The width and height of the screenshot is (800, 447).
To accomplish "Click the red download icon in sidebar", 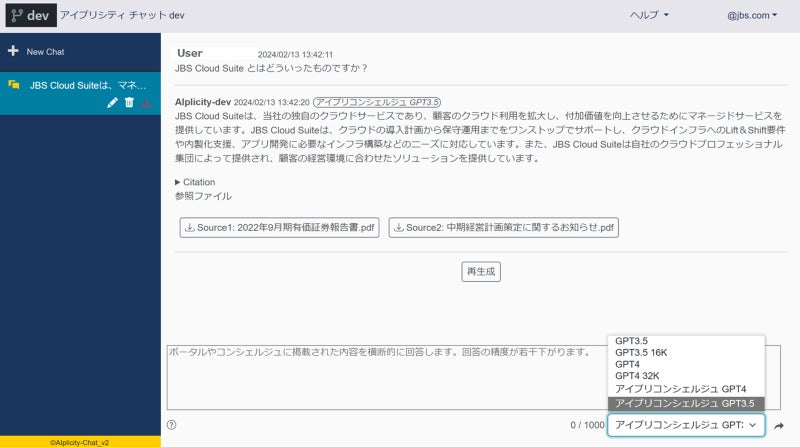I will click(146, 103).
